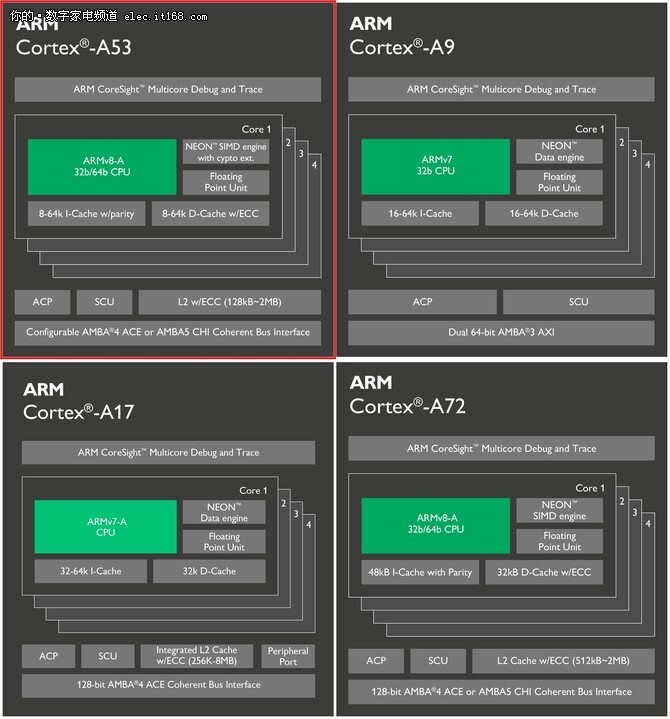This screenshot has width=670, height=719.
Task: Click the green ARMv8-A 32b/64b CPU block in Cortex-A72
Action: pos(436,526)
